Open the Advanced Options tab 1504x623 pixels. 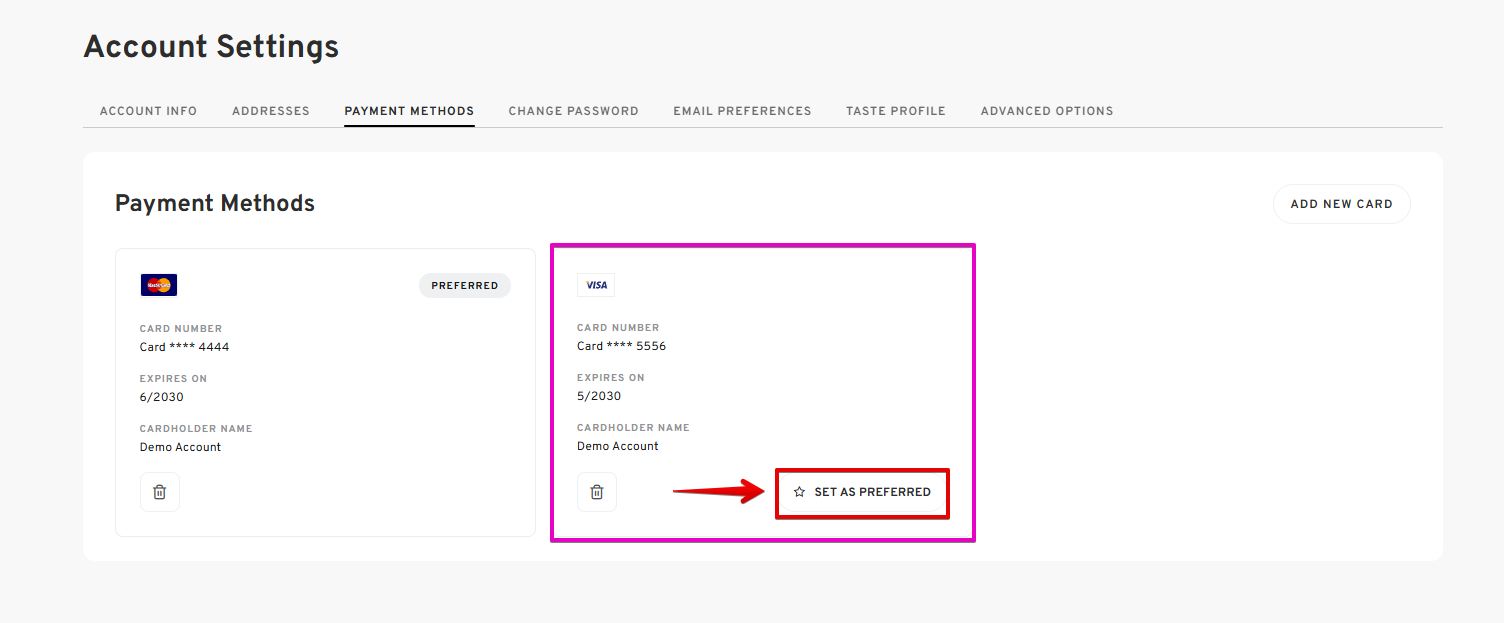click(1046, 111)
